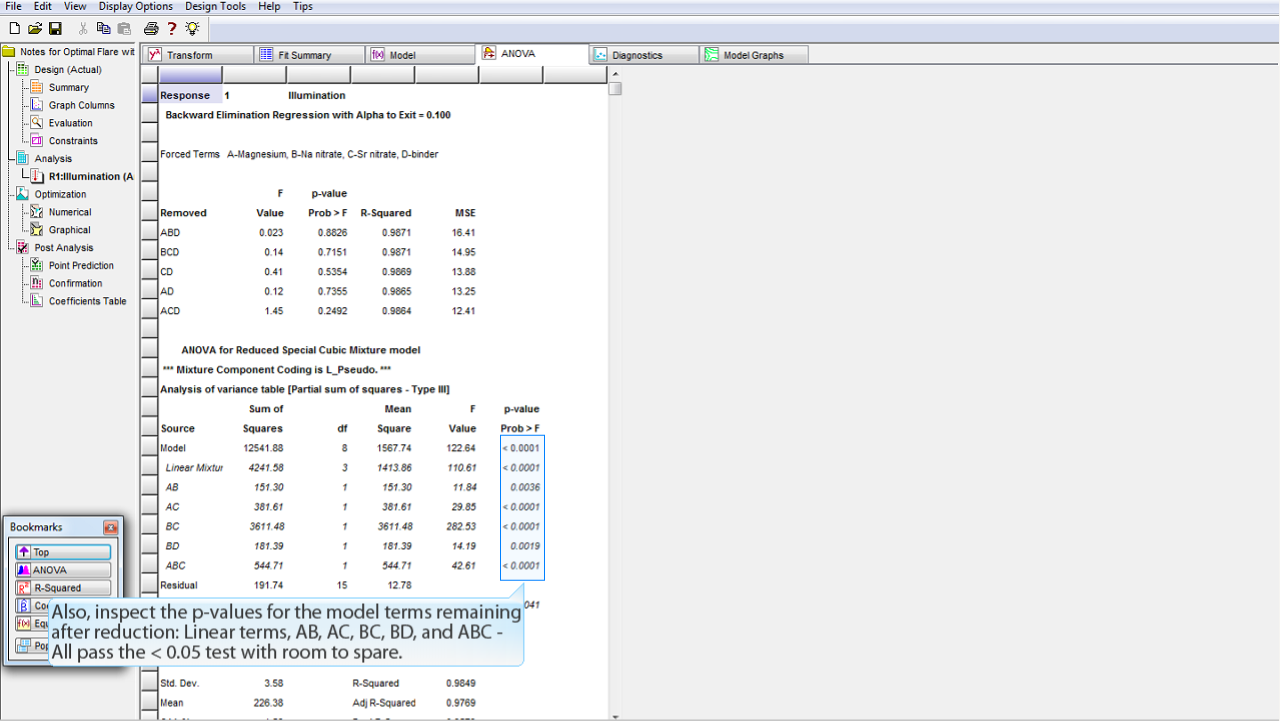The width and height of the screenshot is (1280, 721).
Task: Jump to the R-Squared bookmark
Action: 63,588
